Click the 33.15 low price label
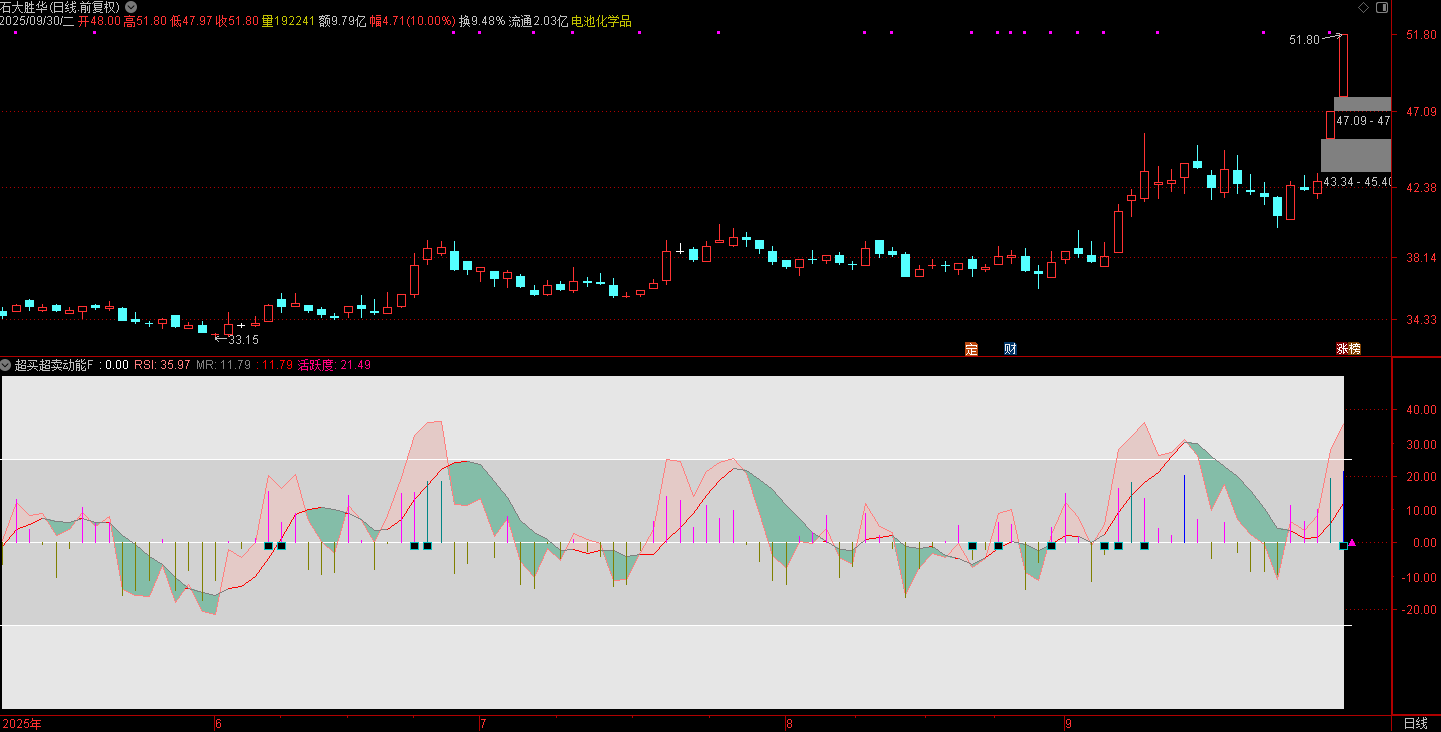Viewport: 1441px width, 732px height. [x=243, y=340]
